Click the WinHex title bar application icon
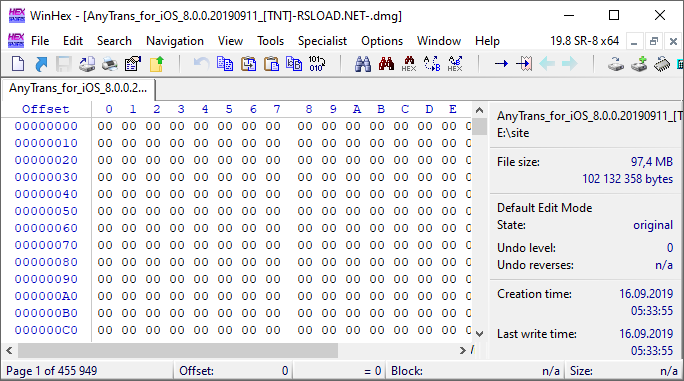Screen dimensions: 684x381 coord(17,15)
